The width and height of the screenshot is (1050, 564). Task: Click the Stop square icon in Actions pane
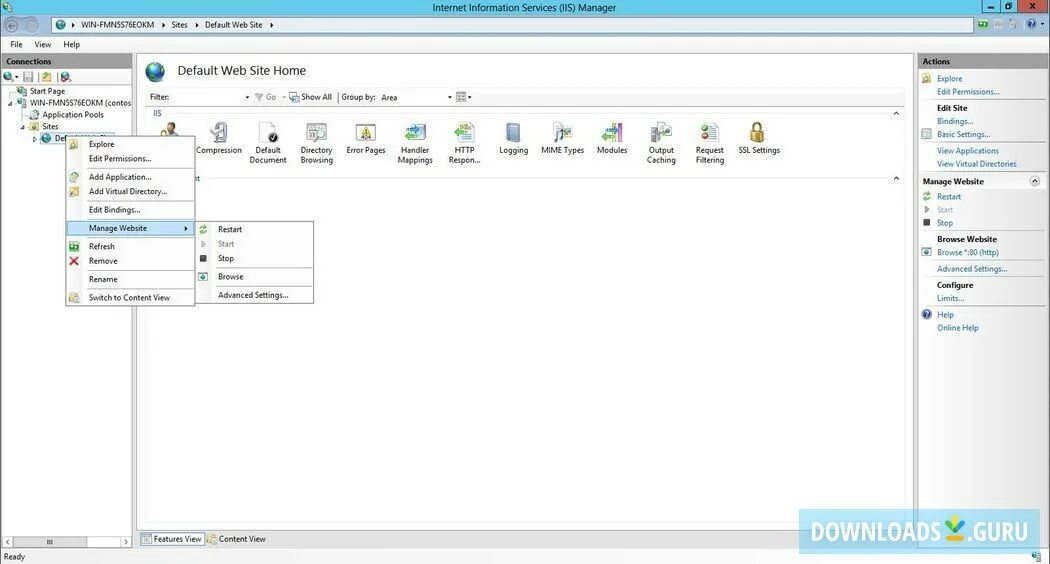[927, 222]
